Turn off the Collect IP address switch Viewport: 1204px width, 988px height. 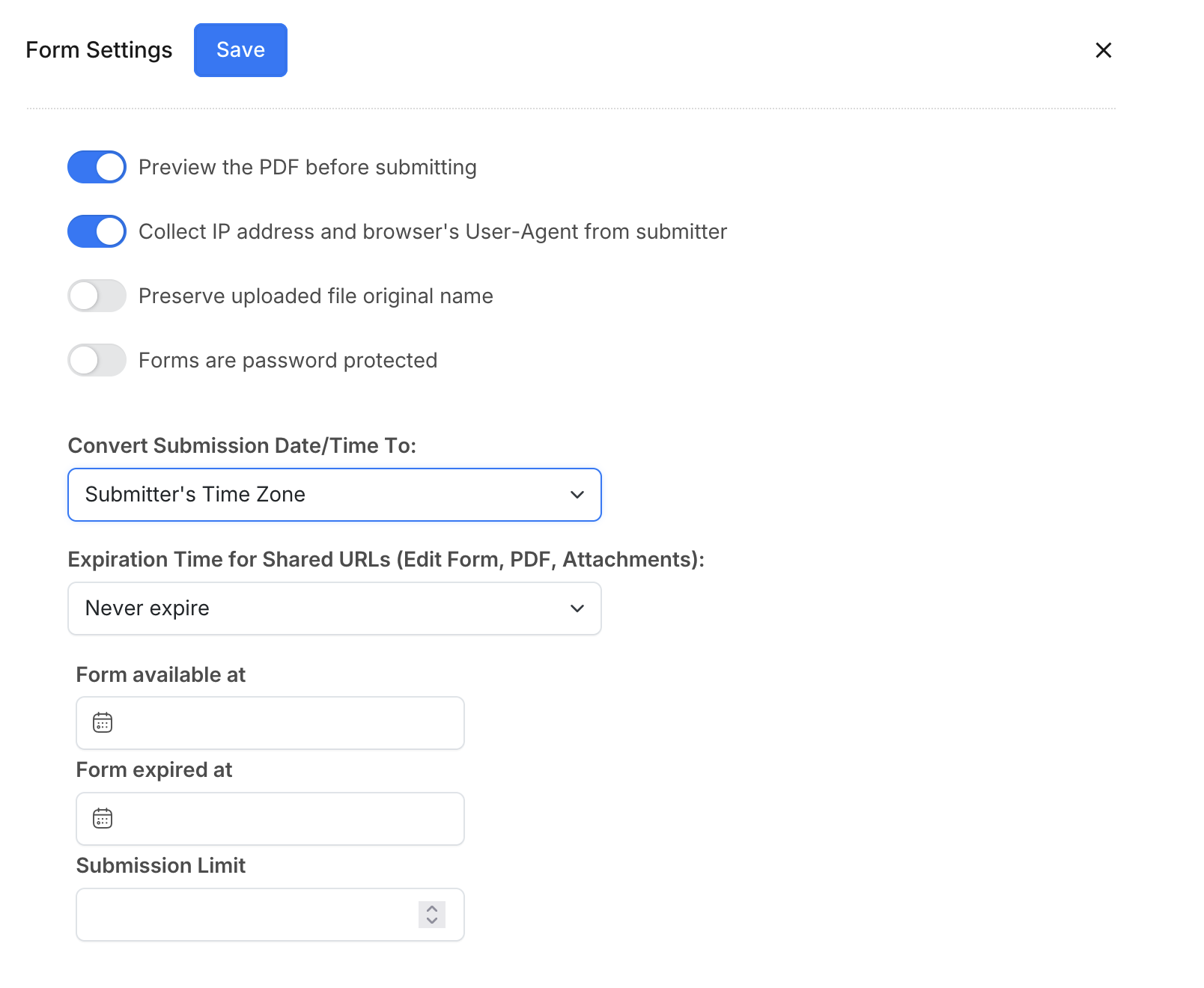[x=97, y=231]
